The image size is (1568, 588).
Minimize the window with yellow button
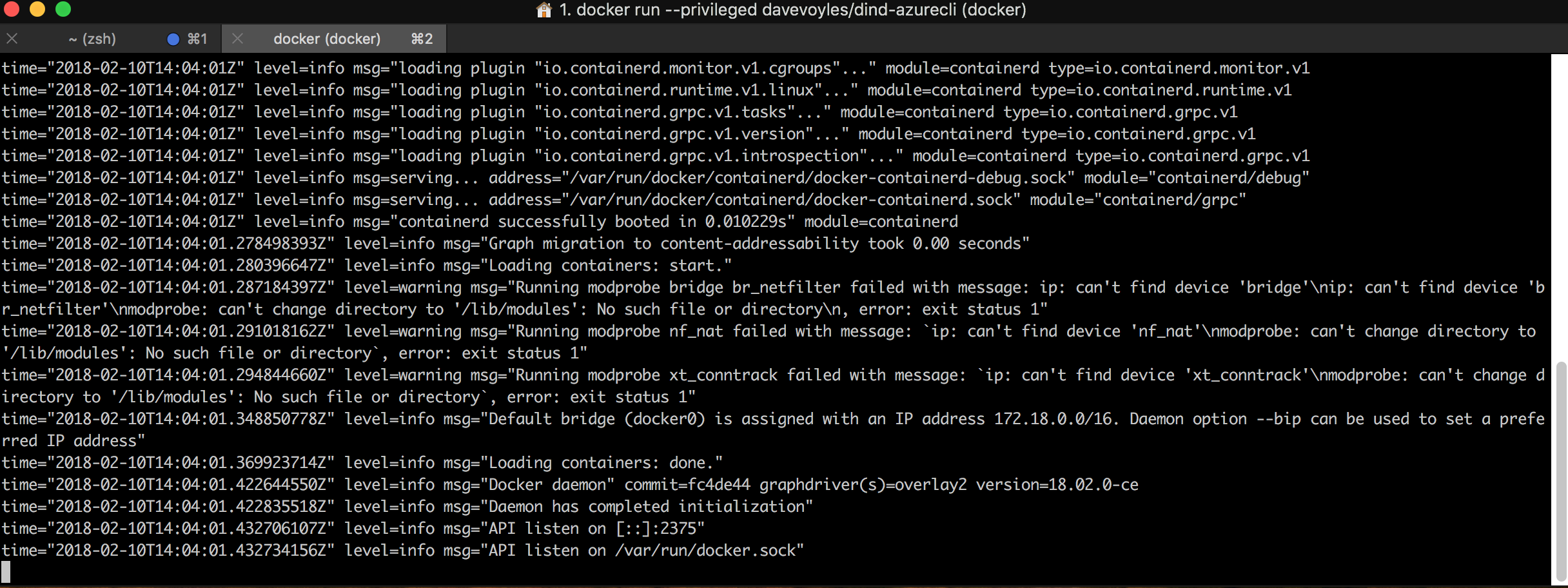(x=37, y=9)
